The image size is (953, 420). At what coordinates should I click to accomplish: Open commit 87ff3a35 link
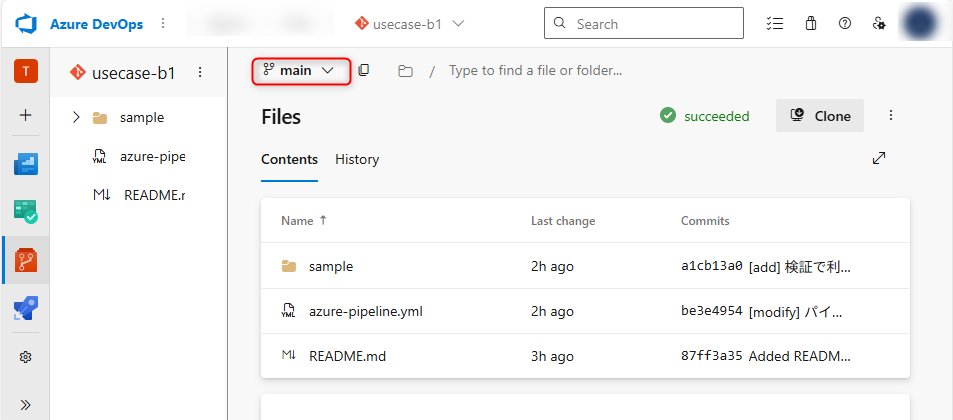click(712, 356)
